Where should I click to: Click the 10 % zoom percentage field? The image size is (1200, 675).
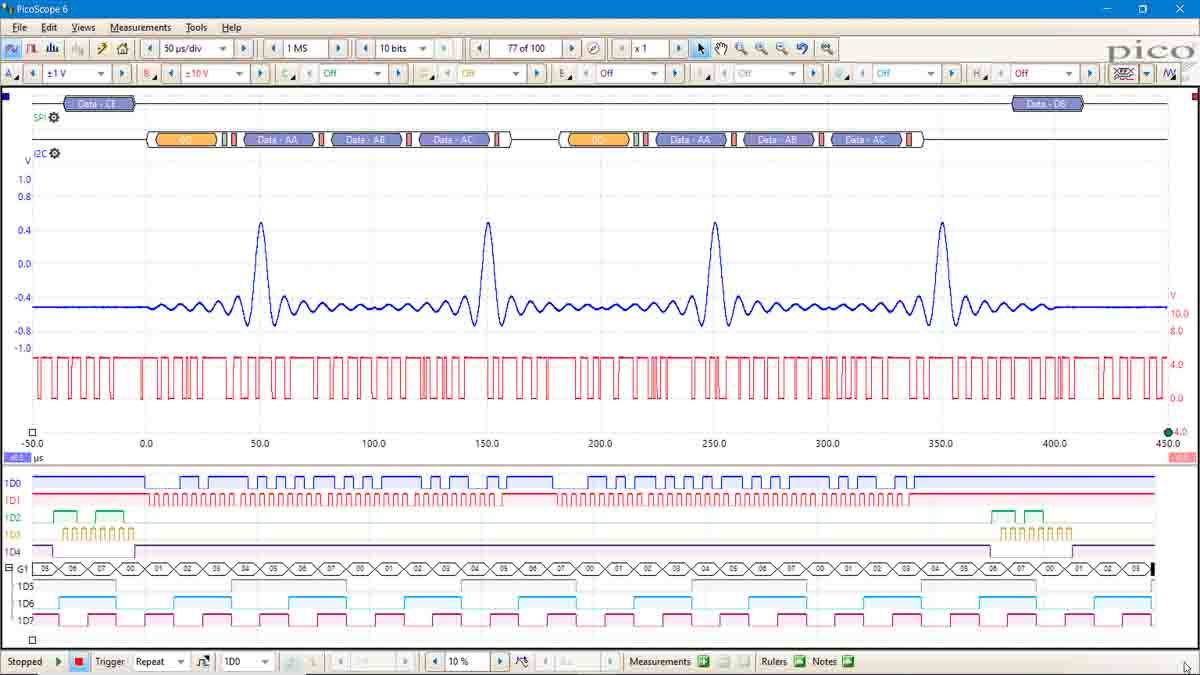click(461, 661)
